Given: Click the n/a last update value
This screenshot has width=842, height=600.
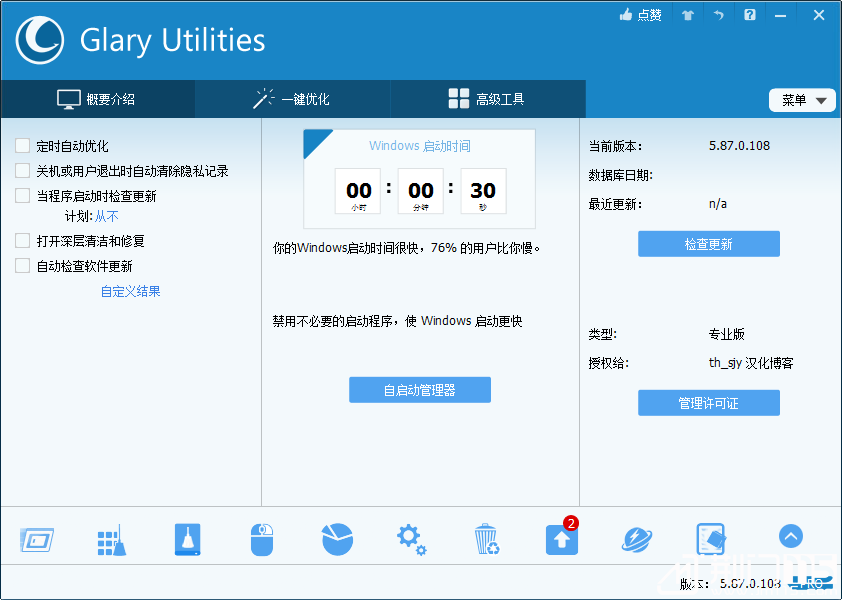Looking at the screenshot, I should point(717,204).
